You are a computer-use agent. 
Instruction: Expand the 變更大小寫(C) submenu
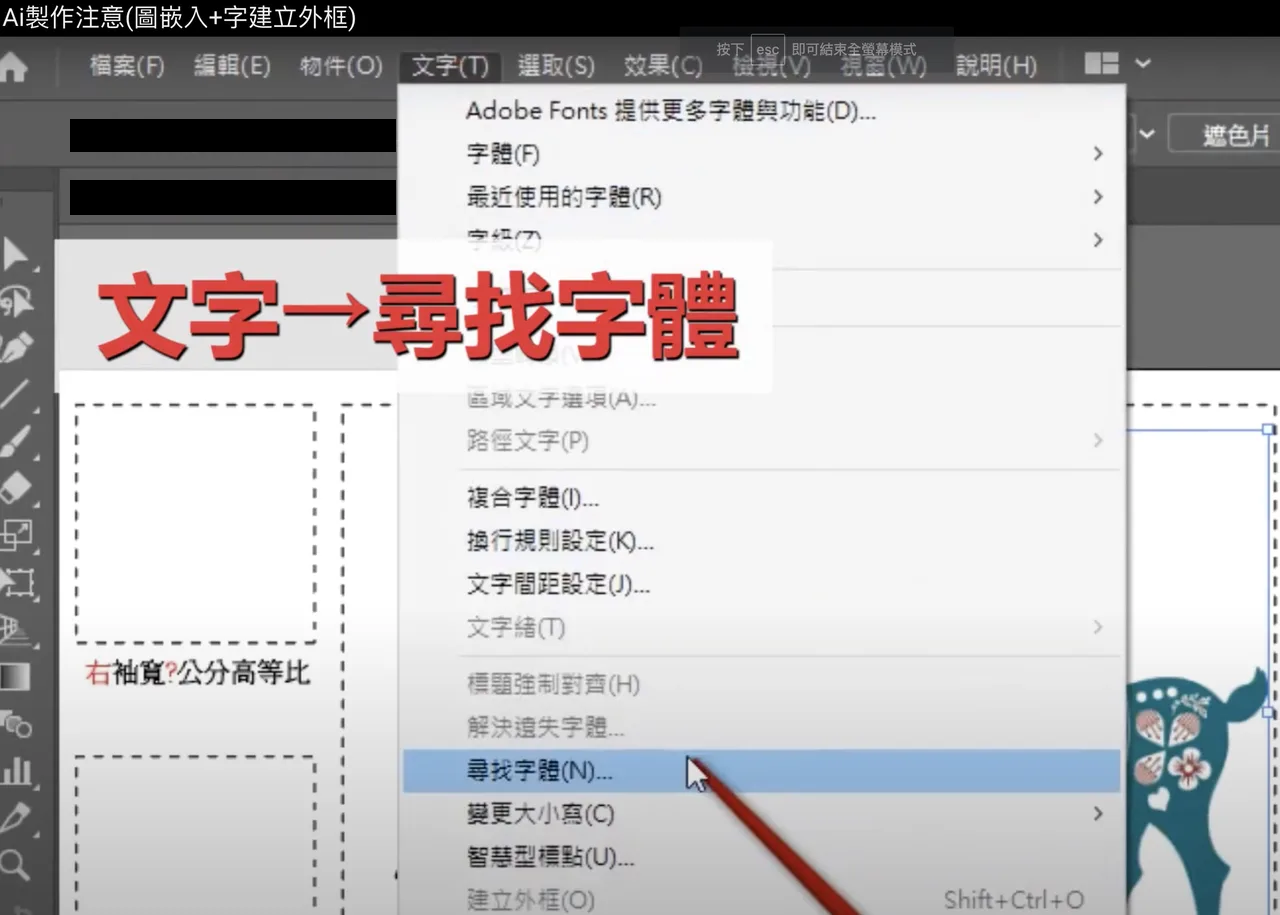coord(763,814)
